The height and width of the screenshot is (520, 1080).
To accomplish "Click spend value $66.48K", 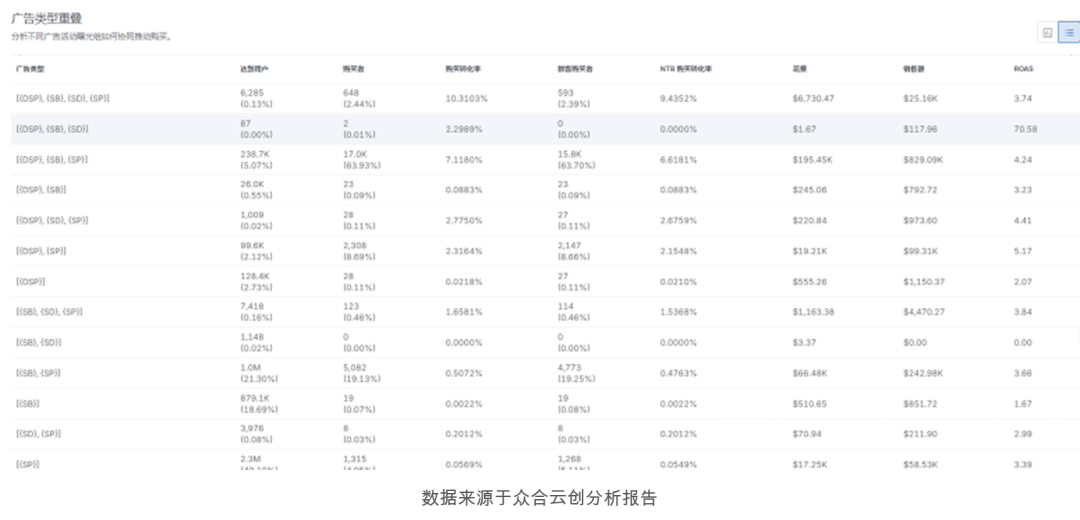I will tap(810, 373).
